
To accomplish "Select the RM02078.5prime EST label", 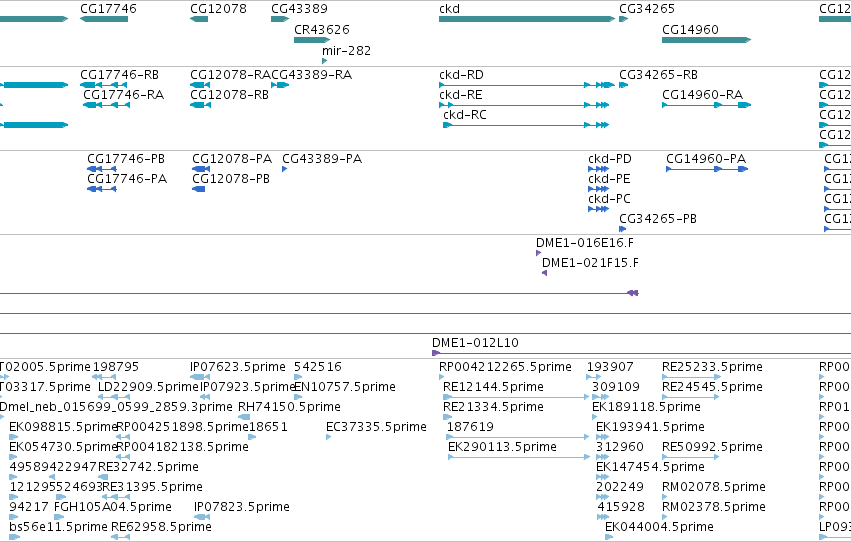I will 714,487.
